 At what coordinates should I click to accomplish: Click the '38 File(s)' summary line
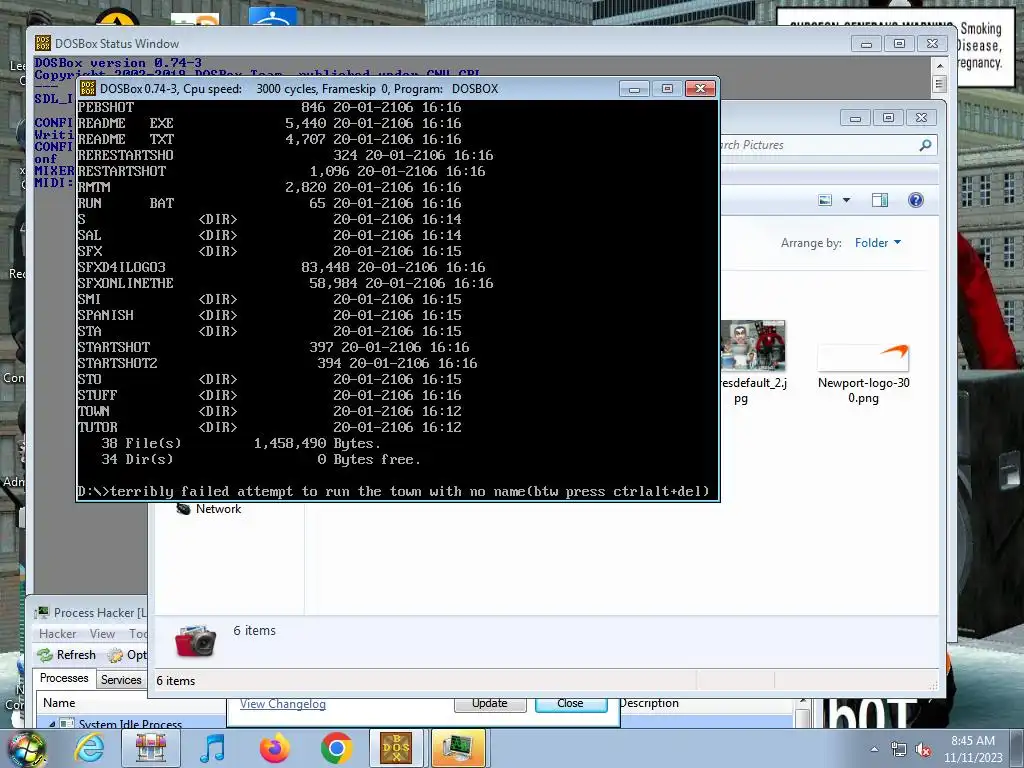(240, 443)
